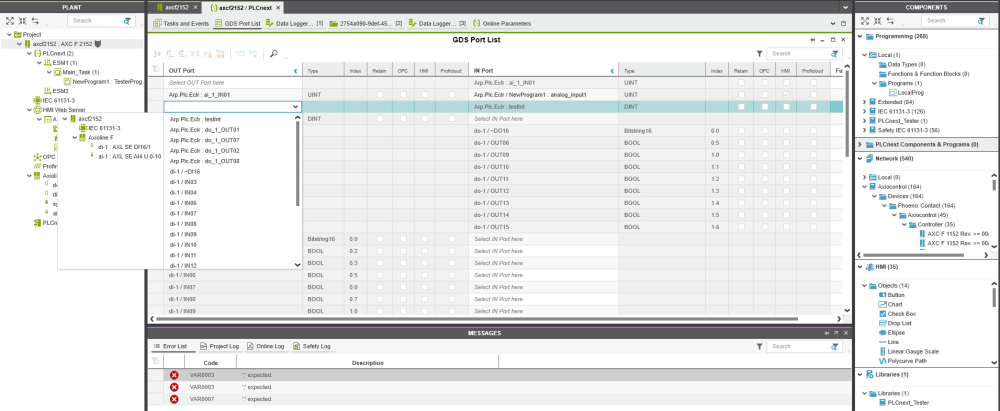Choose Arp.Plc.Eclr : do_1_OUT01 from dropdown list
The height and width of the screenshot is (411, 1000).
205,129
